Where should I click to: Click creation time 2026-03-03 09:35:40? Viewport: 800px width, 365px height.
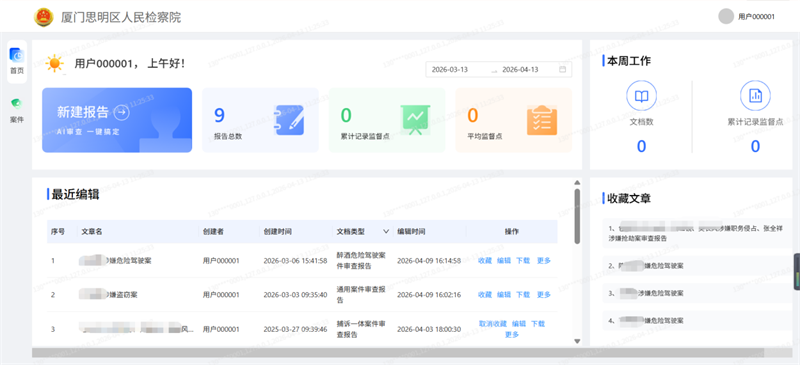295,295
